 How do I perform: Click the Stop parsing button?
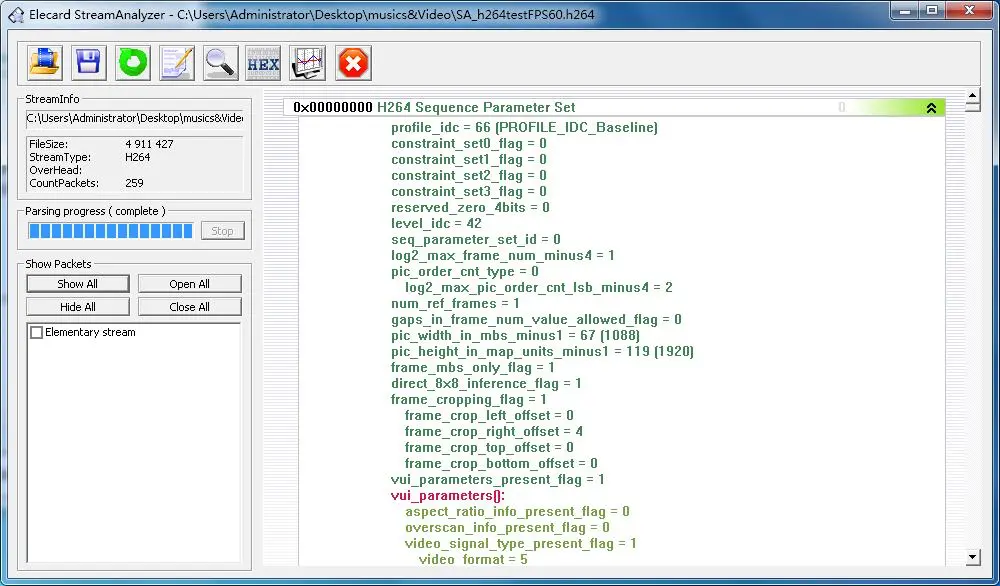click(x=223, y=231)
